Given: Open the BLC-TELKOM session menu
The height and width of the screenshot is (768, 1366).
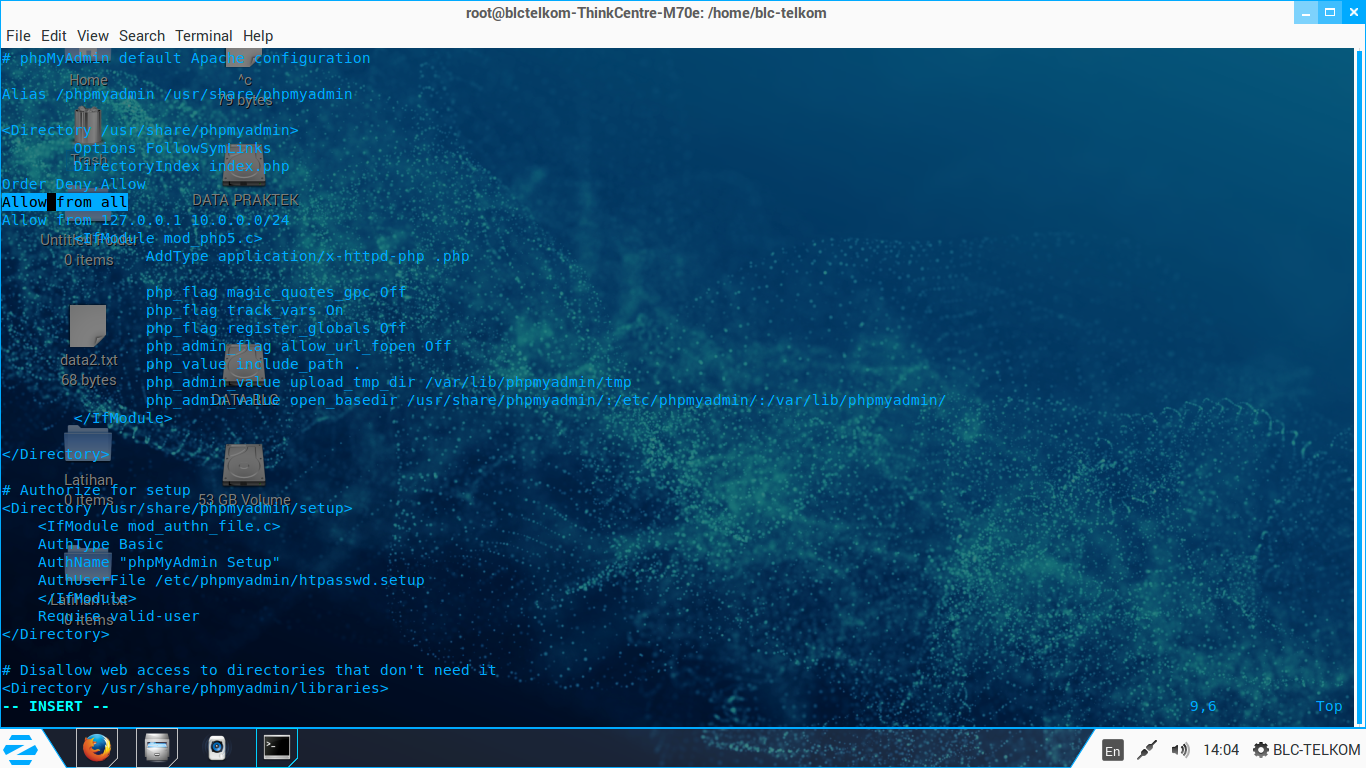Looking at the screenshot, I should (1307, 750).
